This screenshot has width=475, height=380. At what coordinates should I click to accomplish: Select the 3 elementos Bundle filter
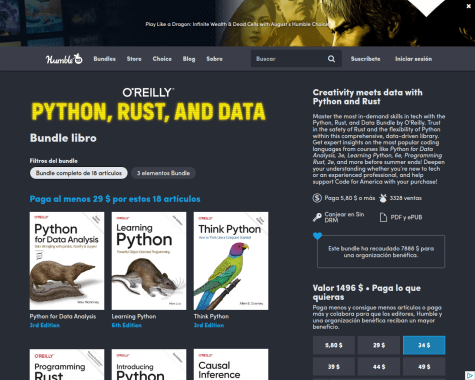163,173
